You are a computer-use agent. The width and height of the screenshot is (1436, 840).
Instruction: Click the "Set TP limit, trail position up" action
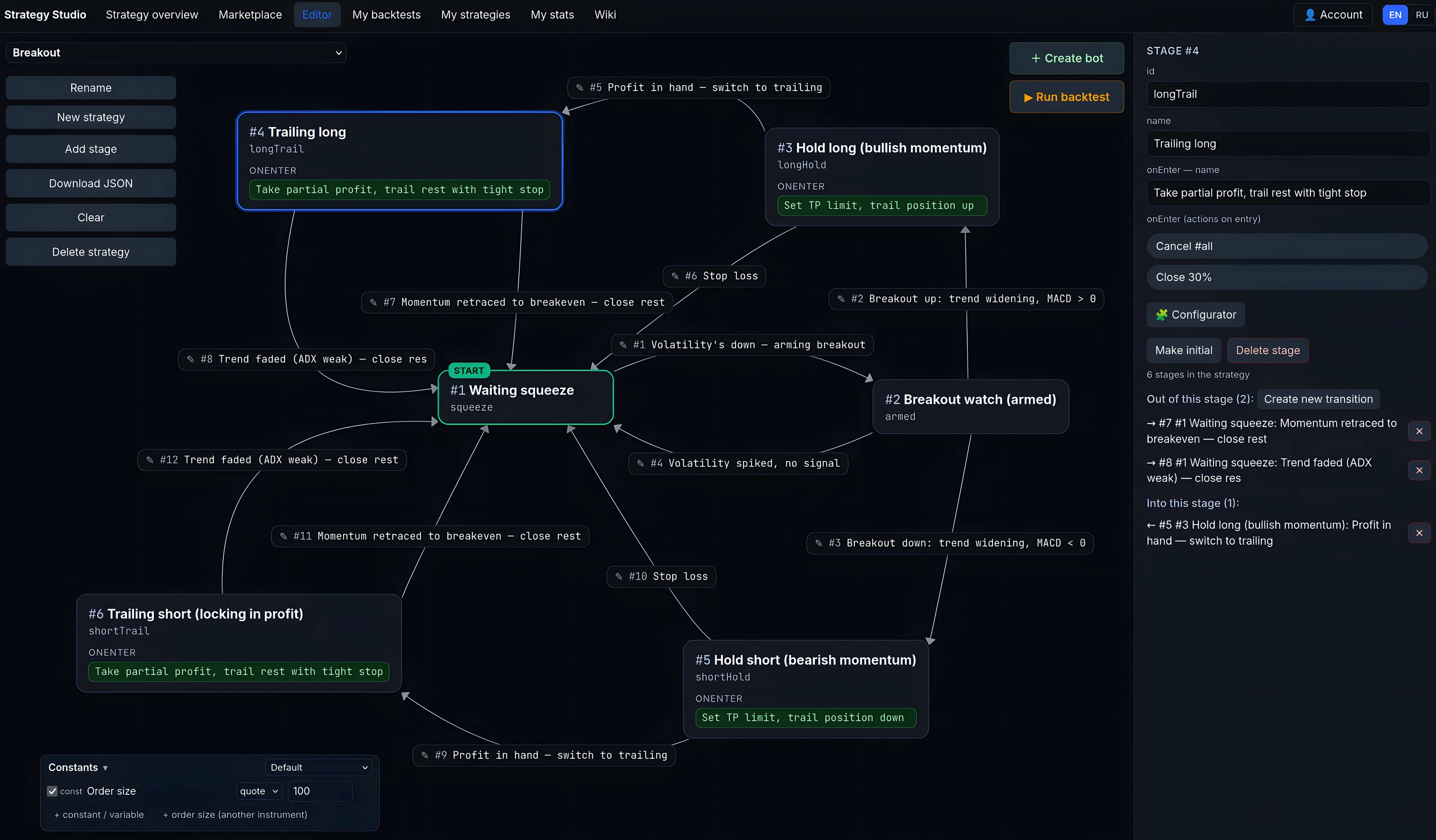point(882,206)
